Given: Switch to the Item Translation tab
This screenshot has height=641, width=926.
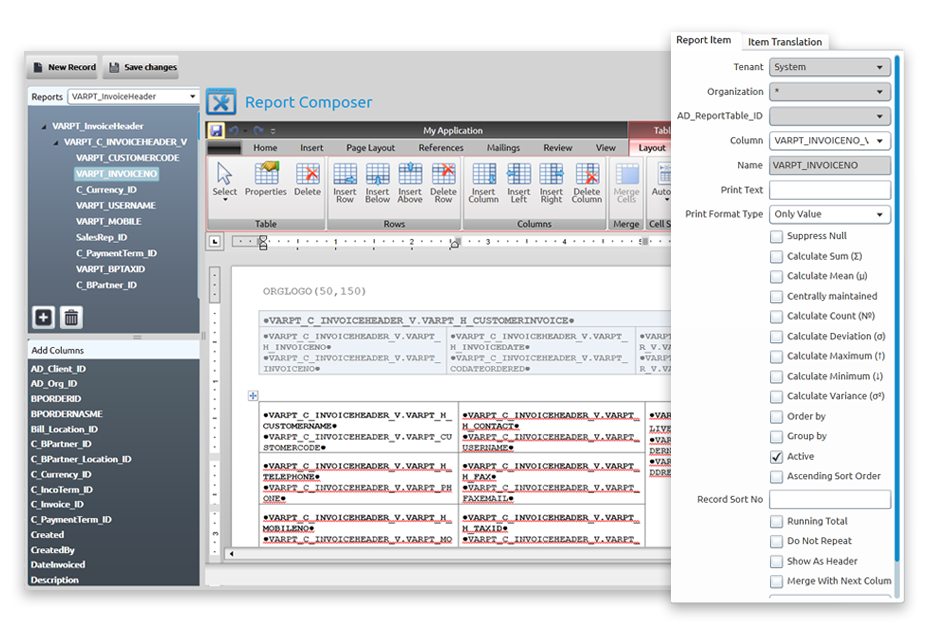Looking at the screenshot, I should [786, 41].
